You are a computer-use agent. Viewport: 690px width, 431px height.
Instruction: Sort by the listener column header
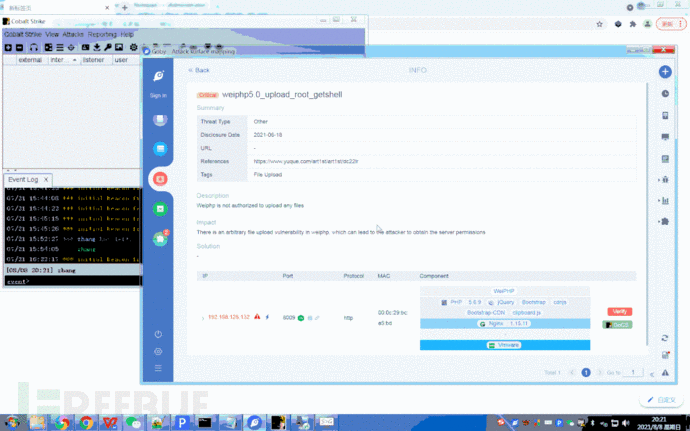pos(94,60)
